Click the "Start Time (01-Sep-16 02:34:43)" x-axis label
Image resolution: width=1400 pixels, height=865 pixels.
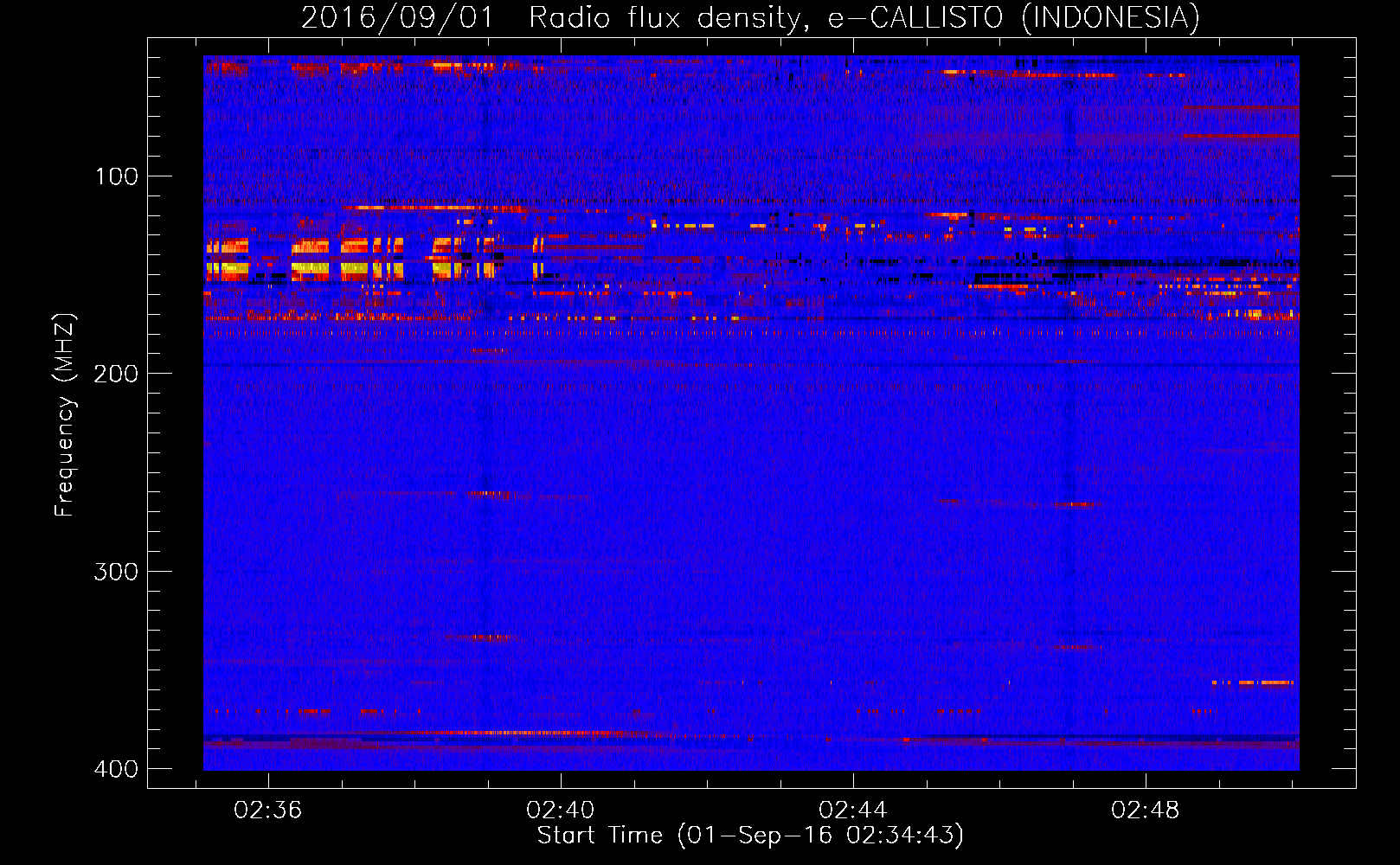750,836
